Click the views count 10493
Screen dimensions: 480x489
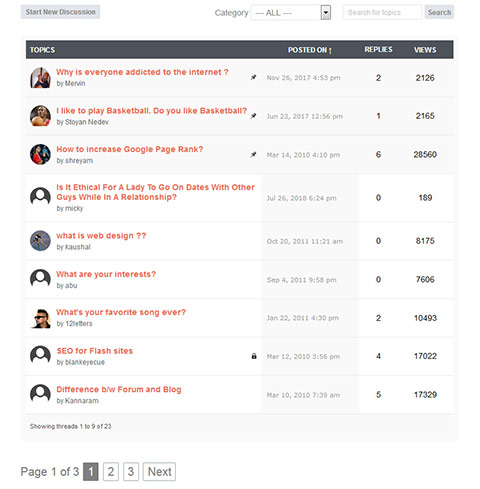(425, 318)
